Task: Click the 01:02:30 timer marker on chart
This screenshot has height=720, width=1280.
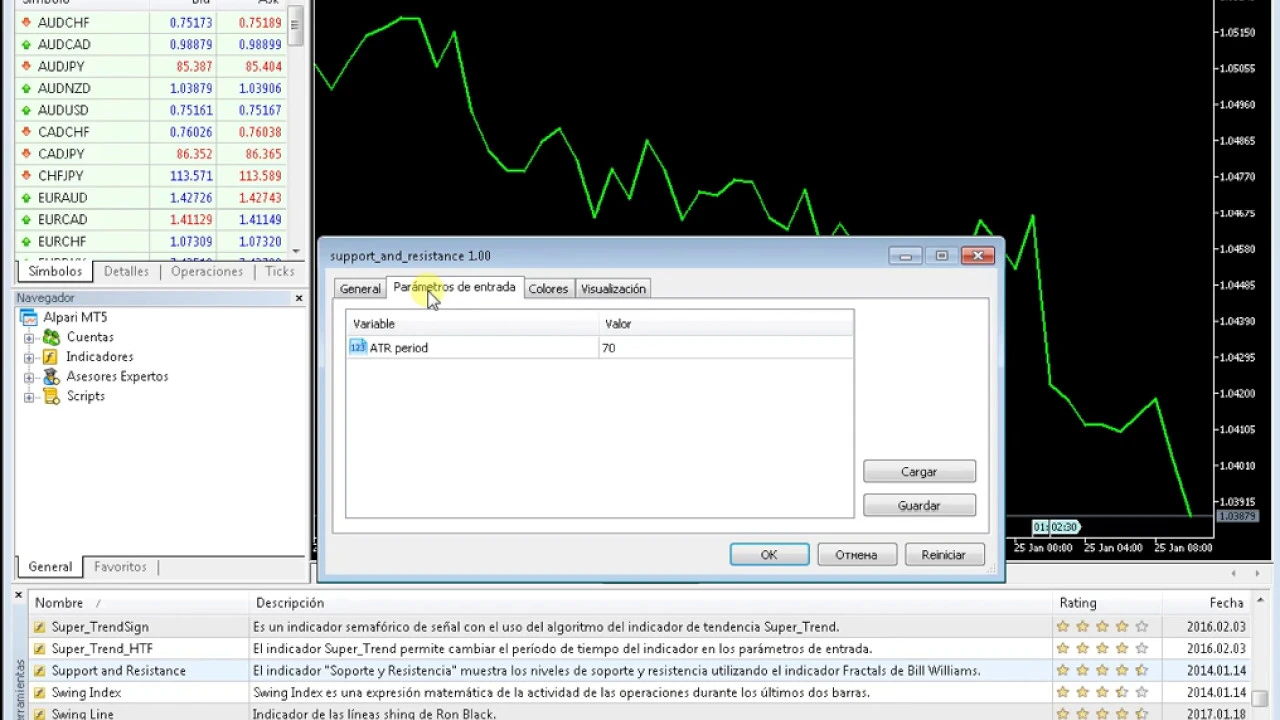Action: point(1056,527)
